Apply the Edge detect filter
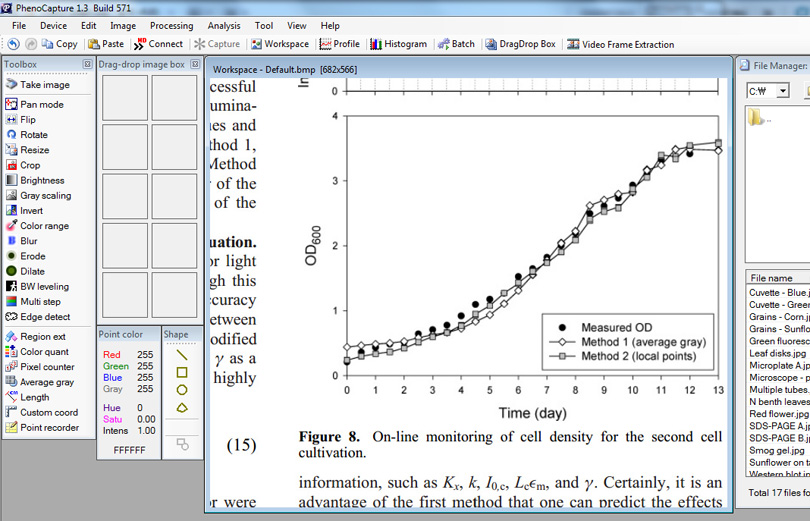The width and height of the screenshot is (810, 521). click(44, 317)
